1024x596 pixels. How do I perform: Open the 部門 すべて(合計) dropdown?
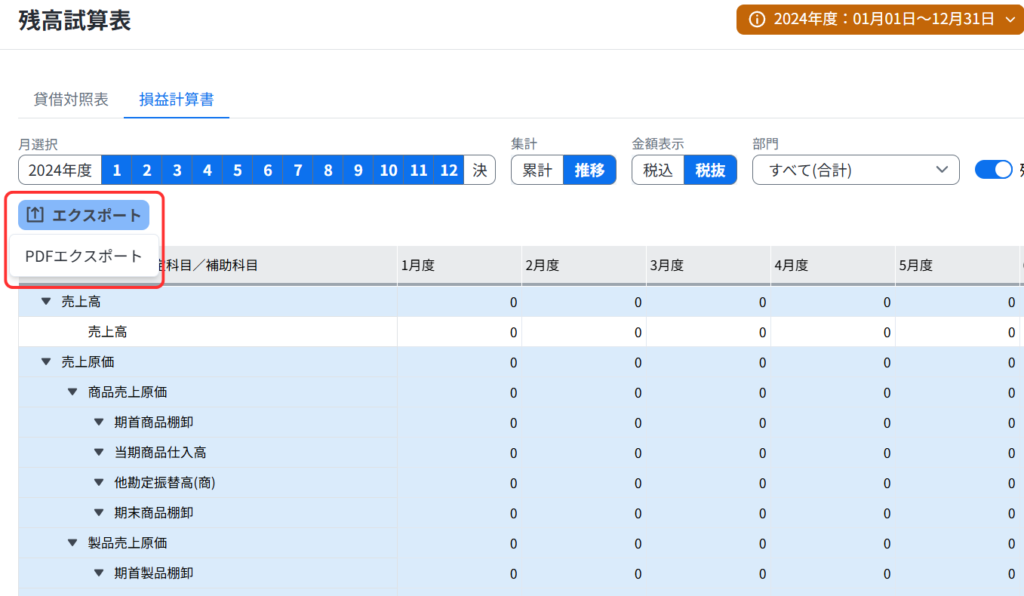(x=855, y=170)
